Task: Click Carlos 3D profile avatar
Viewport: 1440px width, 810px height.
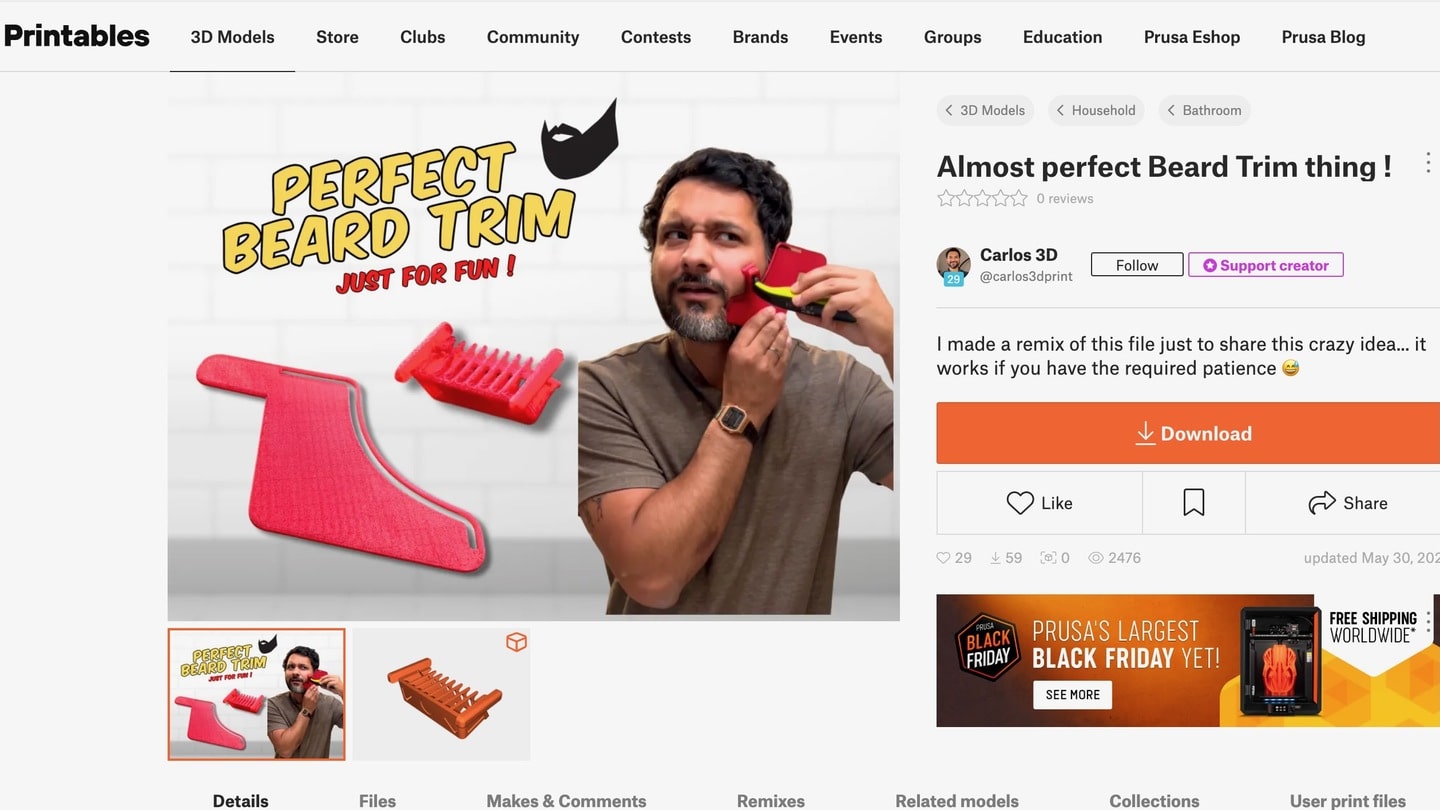Action: point(953,265)
